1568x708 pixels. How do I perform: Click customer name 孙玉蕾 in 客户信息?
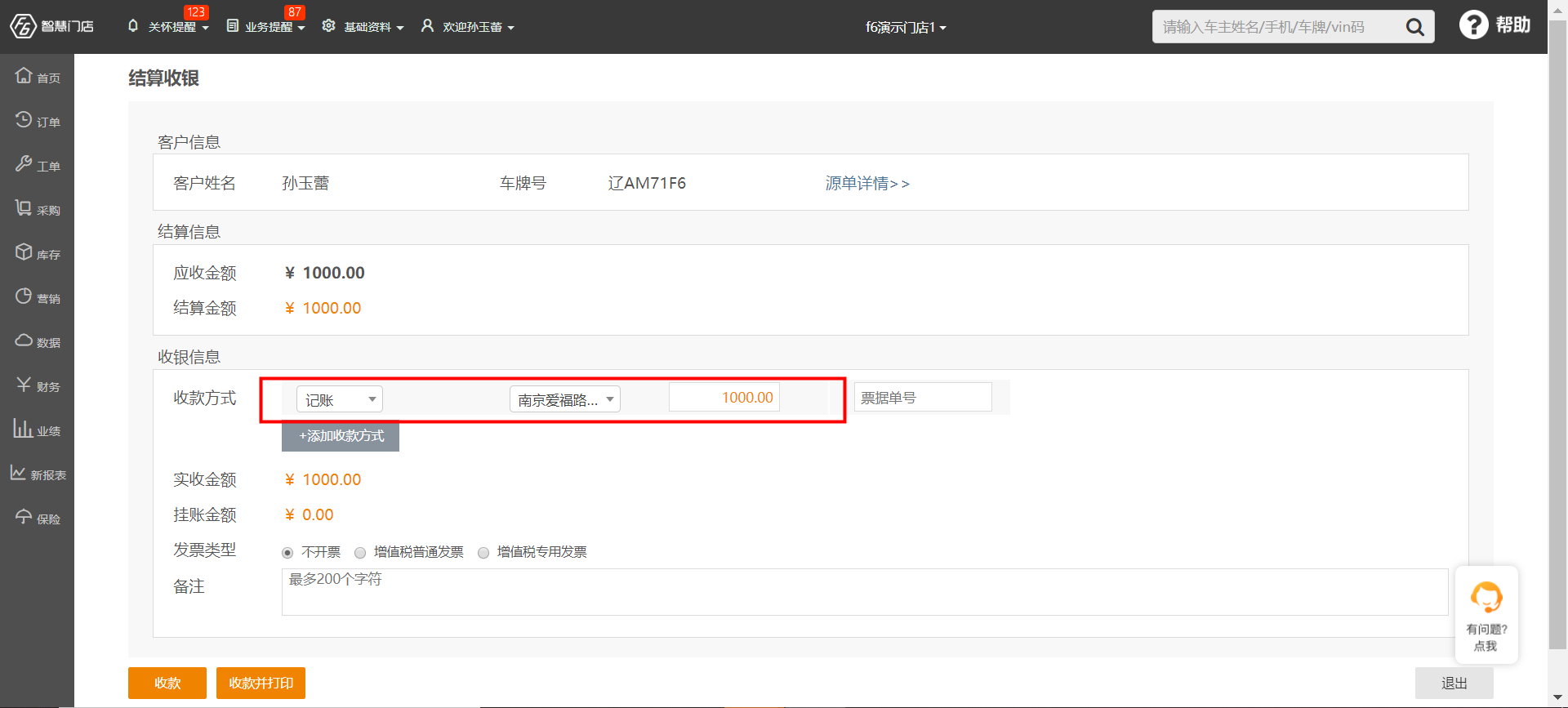305,184
